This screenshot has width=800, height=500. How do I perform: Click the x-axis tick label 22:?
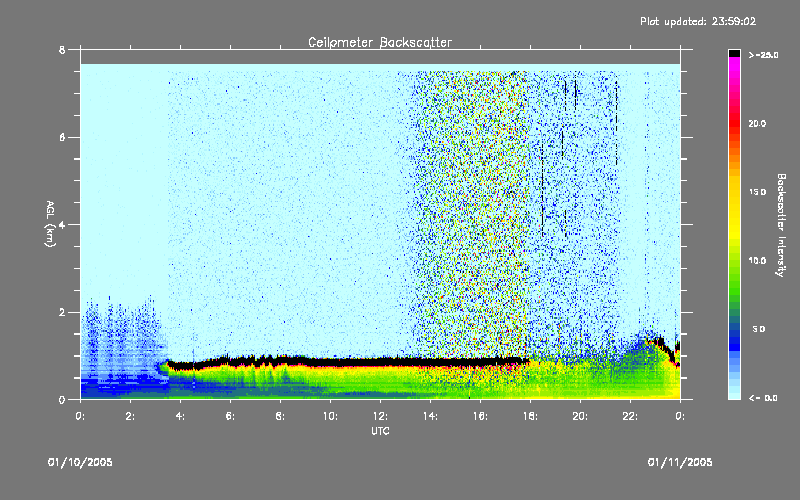(630, 416)
